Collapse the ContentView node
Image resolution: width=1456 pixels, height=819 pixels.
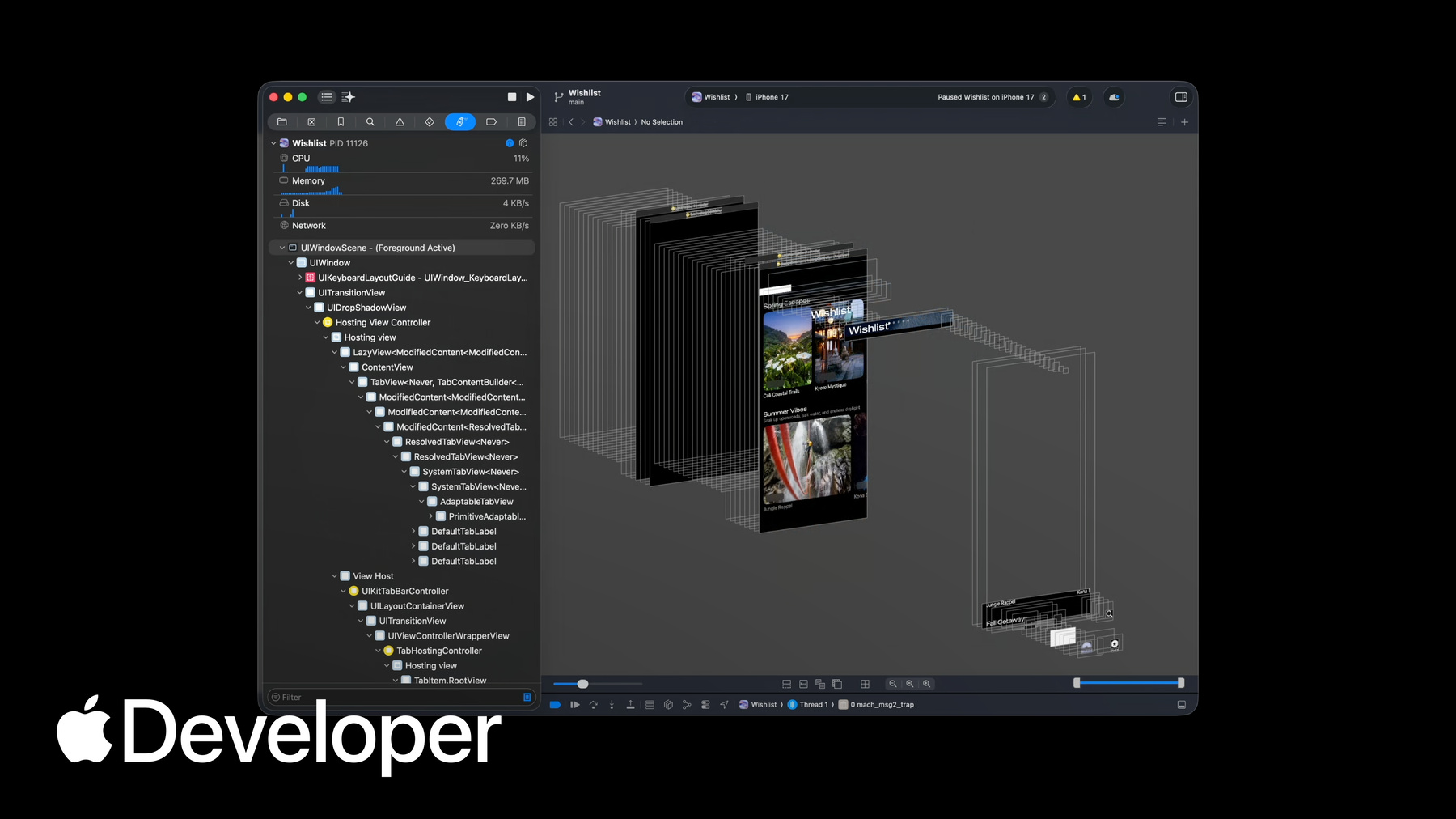(343, 367)
